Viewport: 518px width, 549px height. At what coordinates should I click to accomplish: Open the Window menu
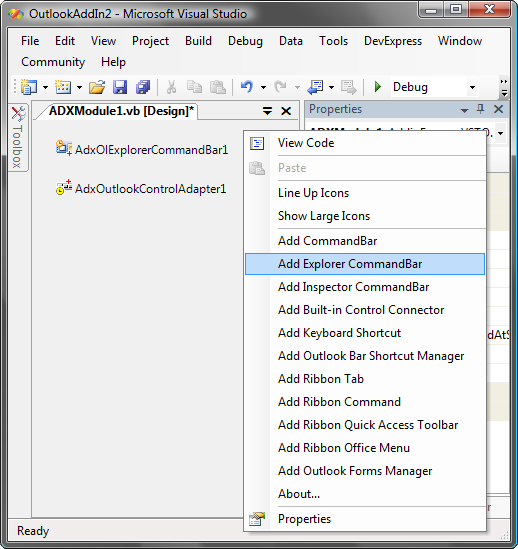coord(460,41)
